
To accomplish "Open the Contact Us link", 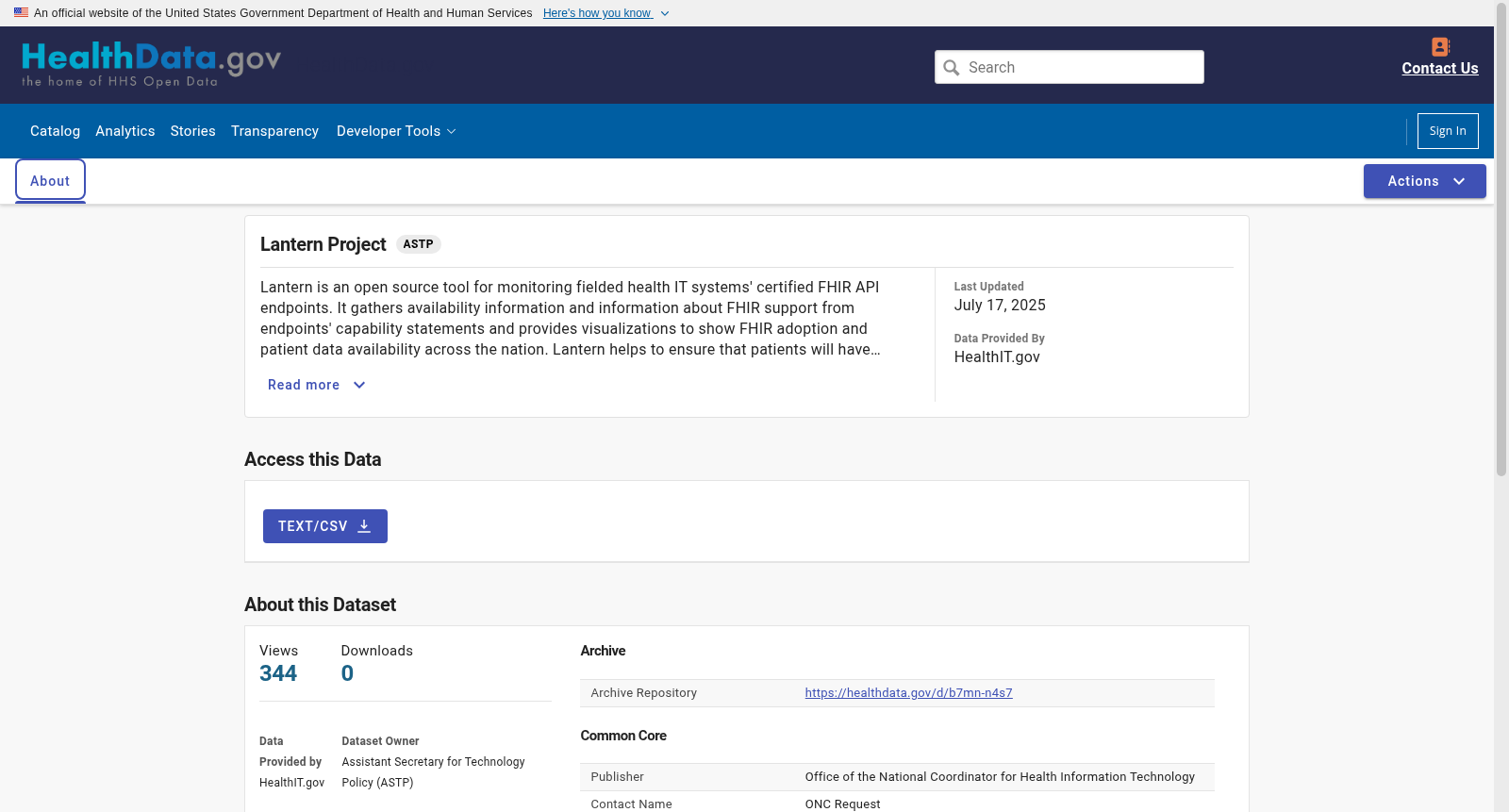I will point(1440,69).
